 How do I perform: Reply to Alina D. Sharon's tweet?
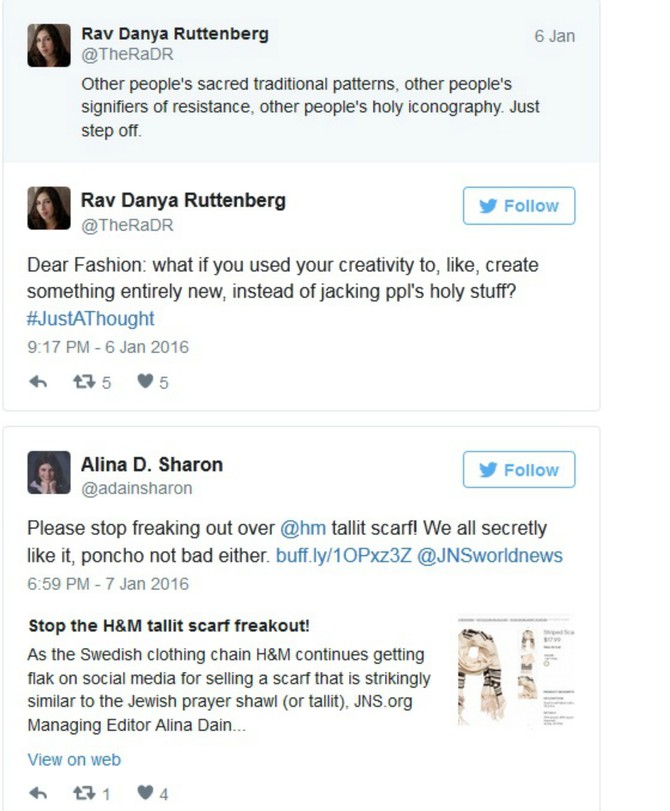coord(38,793)
